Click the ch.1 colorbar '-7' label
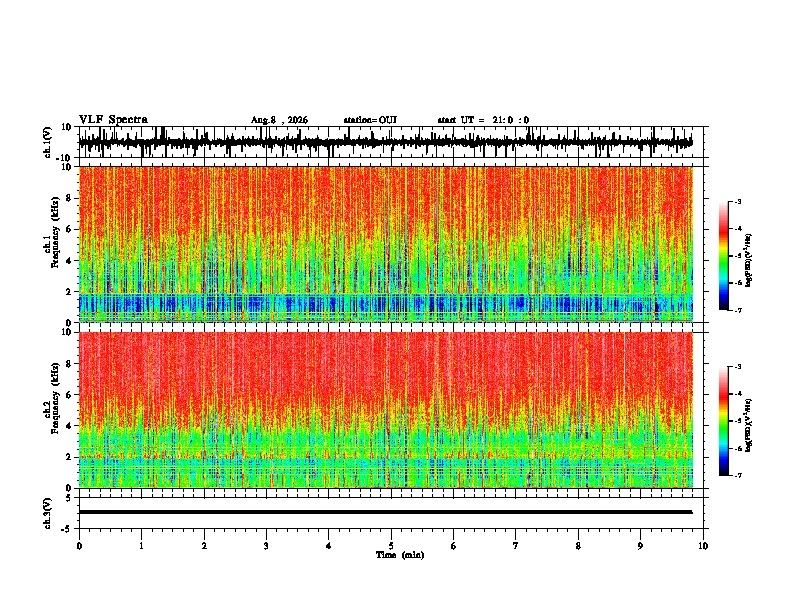This screenshot has height=612, width=792. coord(738,310)
